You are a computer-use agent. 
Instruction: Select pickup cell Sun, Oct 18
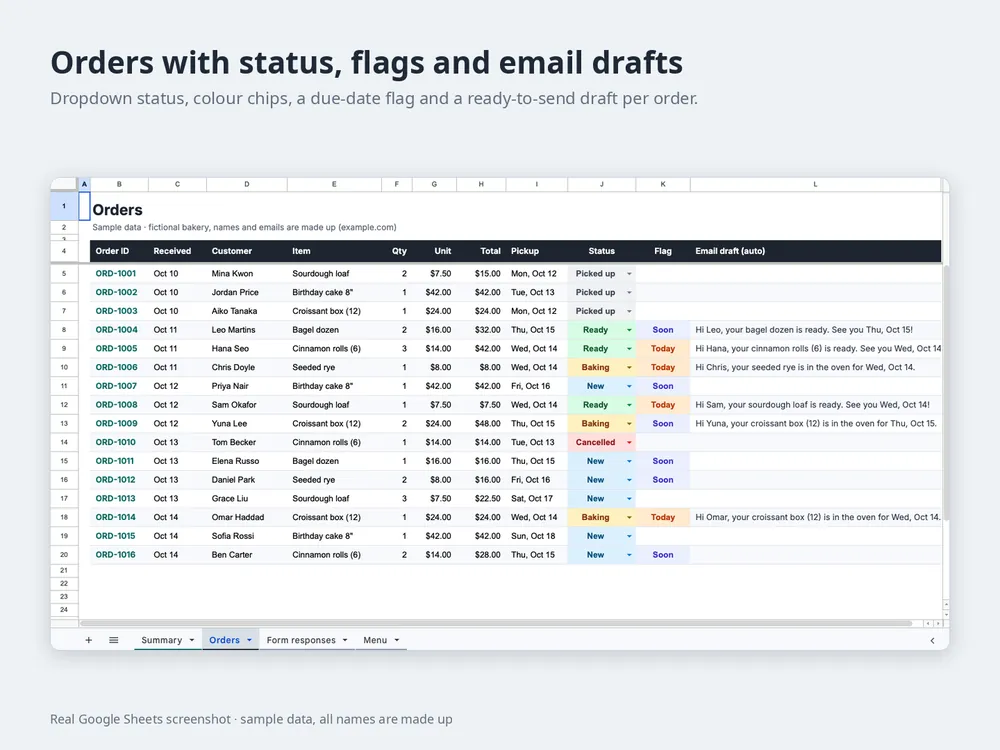(x=536, y=536)
